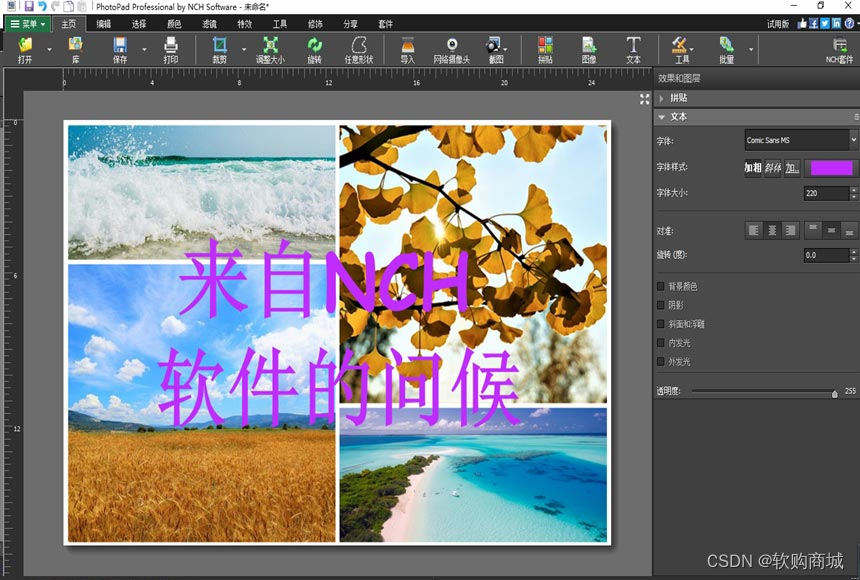Toggle canvas fullscreen expand icon
Viewport: 860px width, 580px height.
click(x=644, y=99)
